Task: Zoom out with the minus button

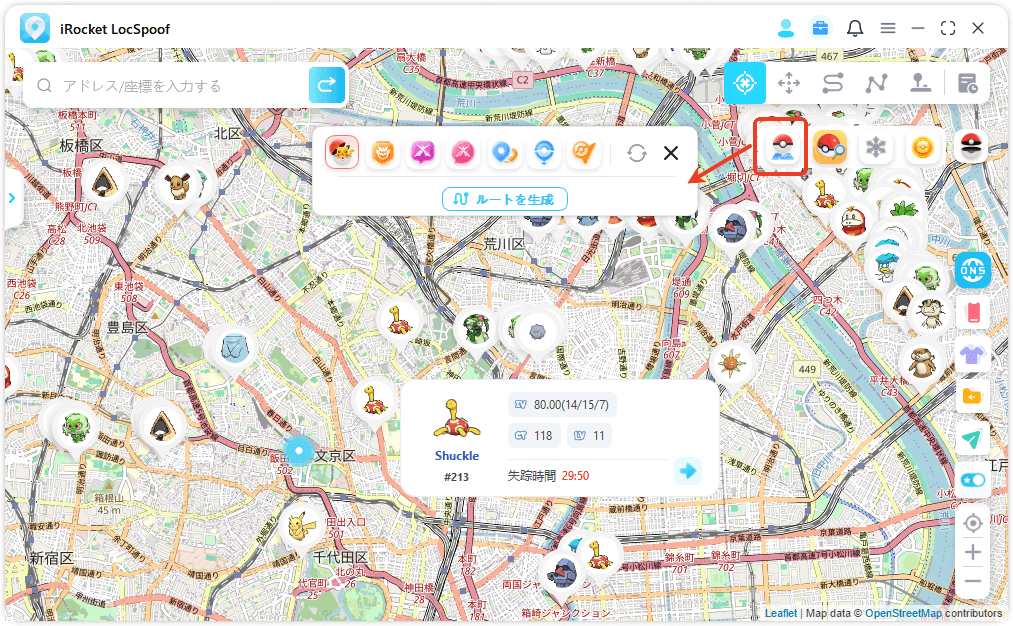Action: (972, 581)
